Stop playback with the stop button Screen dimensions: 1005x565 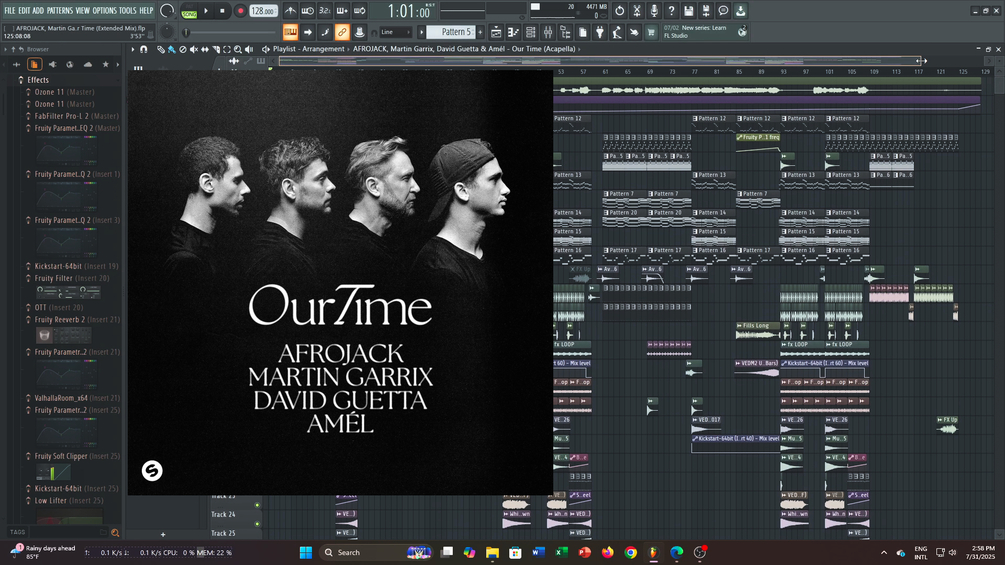tap(222, 11)
